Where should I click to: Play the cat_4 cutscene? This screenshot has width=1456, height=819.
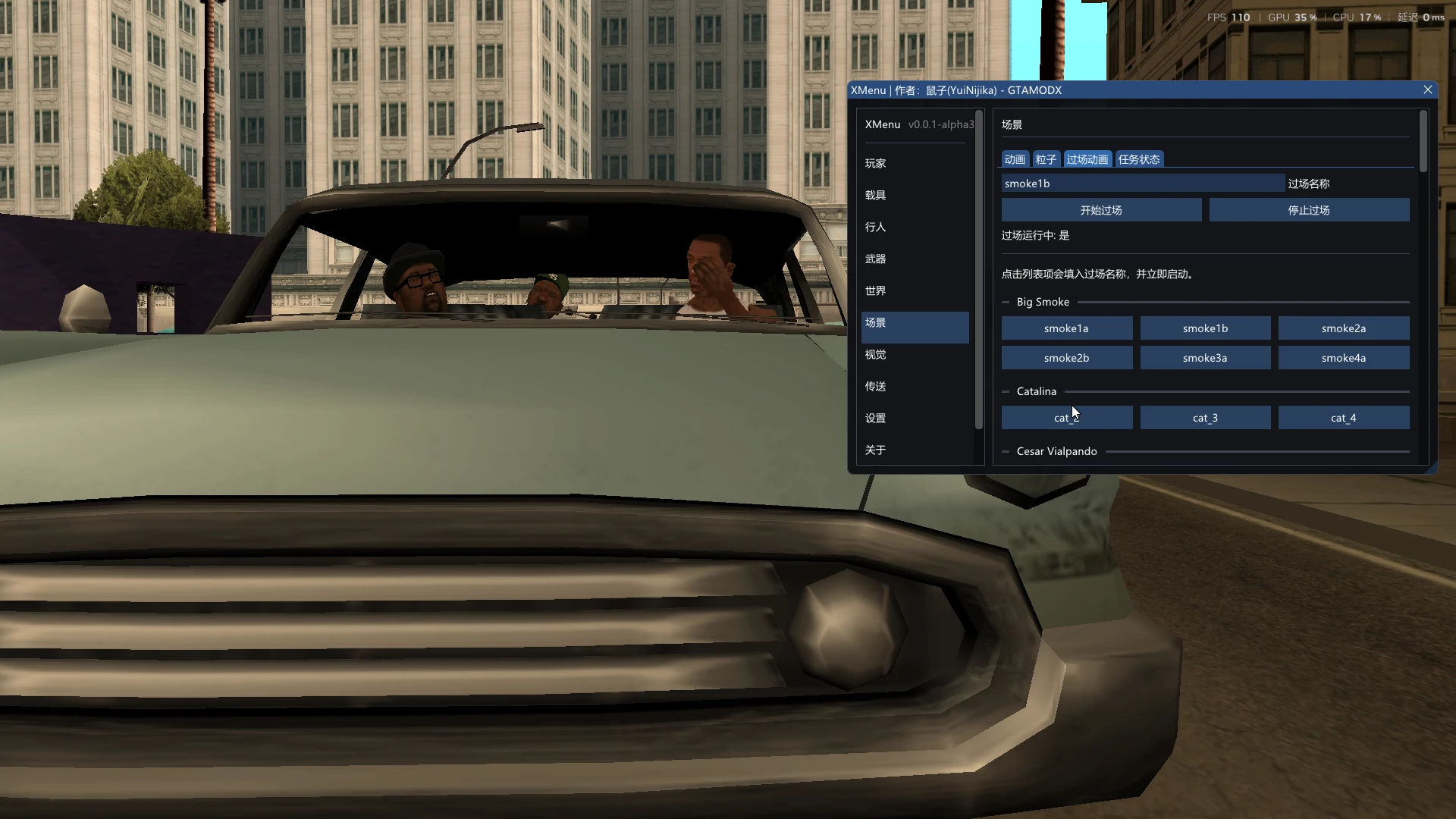click(1344, 418)
